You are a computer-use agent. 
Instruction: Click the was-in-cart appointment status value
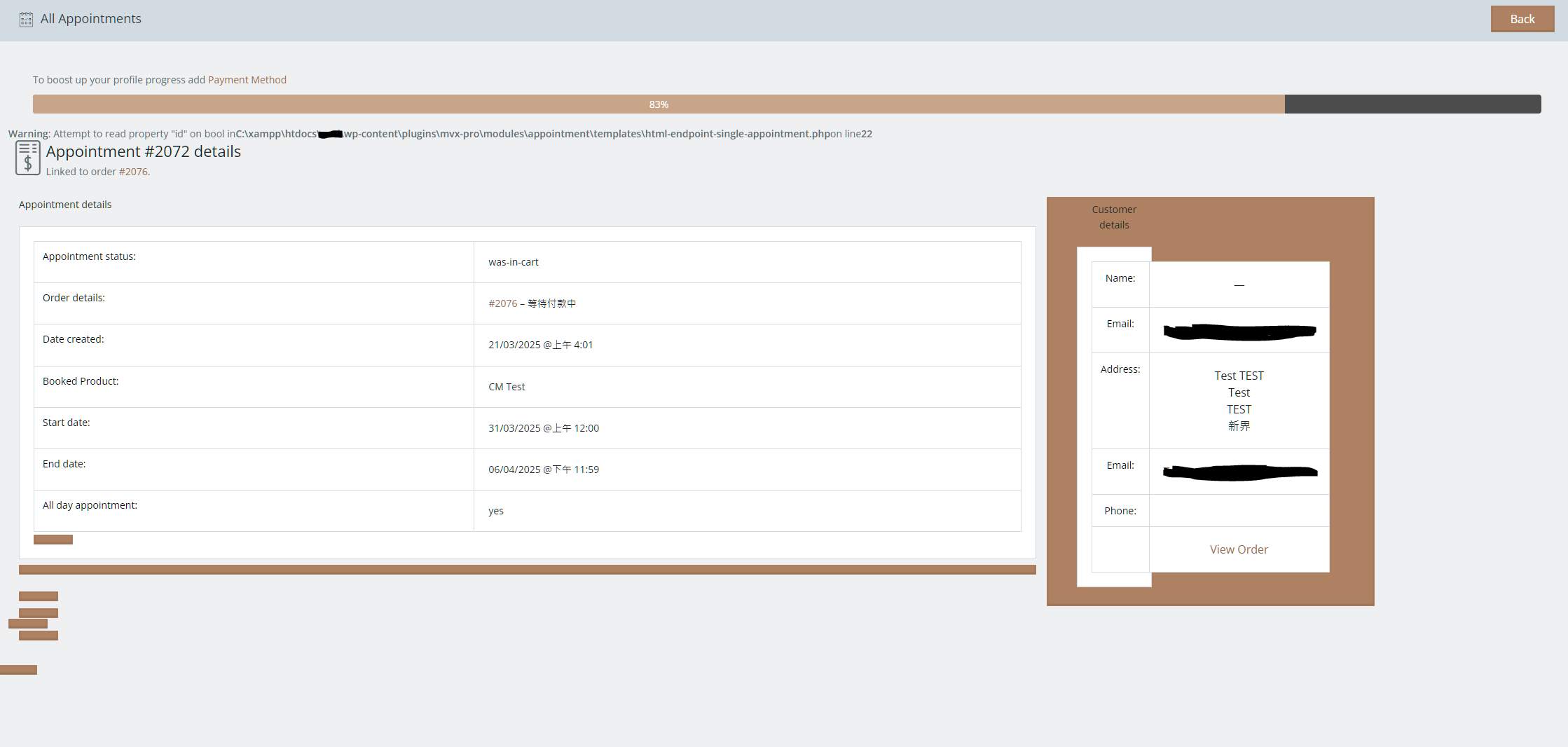(x=513, y=262)
